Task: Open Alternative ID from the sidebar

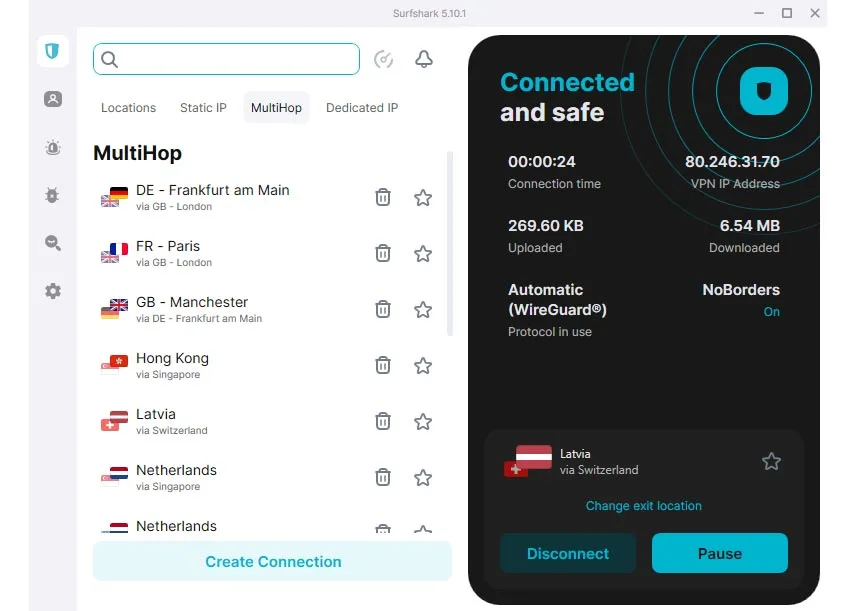Action: 52,99
